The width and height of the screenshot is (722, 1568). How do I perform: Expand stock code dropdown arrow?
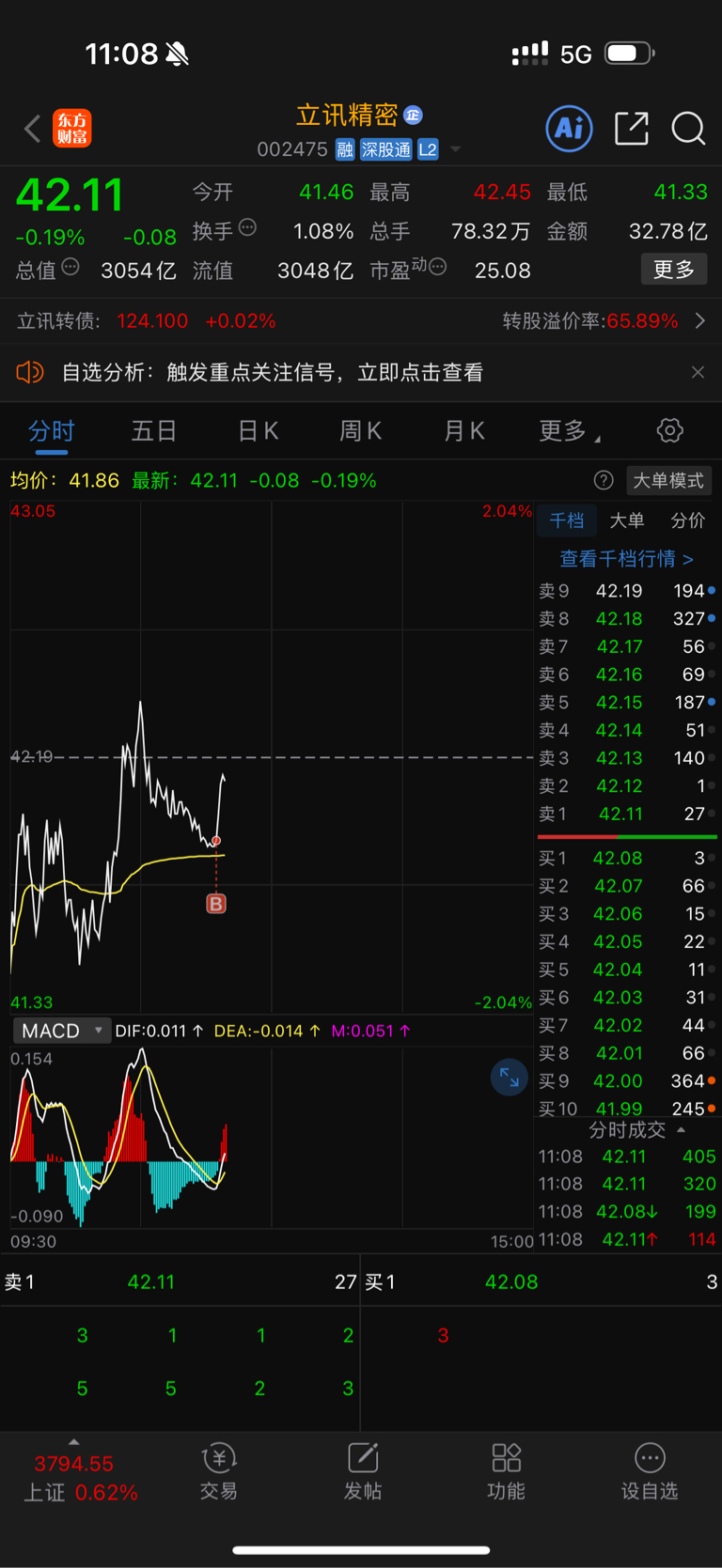(x=456, y=149)
